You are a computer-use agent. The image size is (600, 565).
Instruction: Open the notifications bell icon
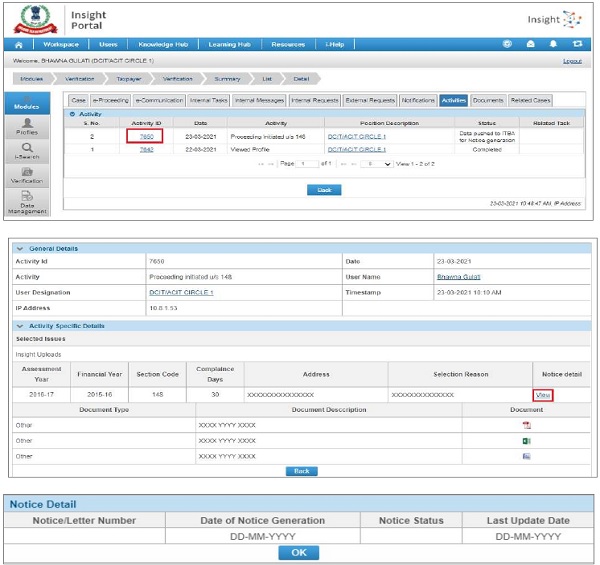[553, 44]
